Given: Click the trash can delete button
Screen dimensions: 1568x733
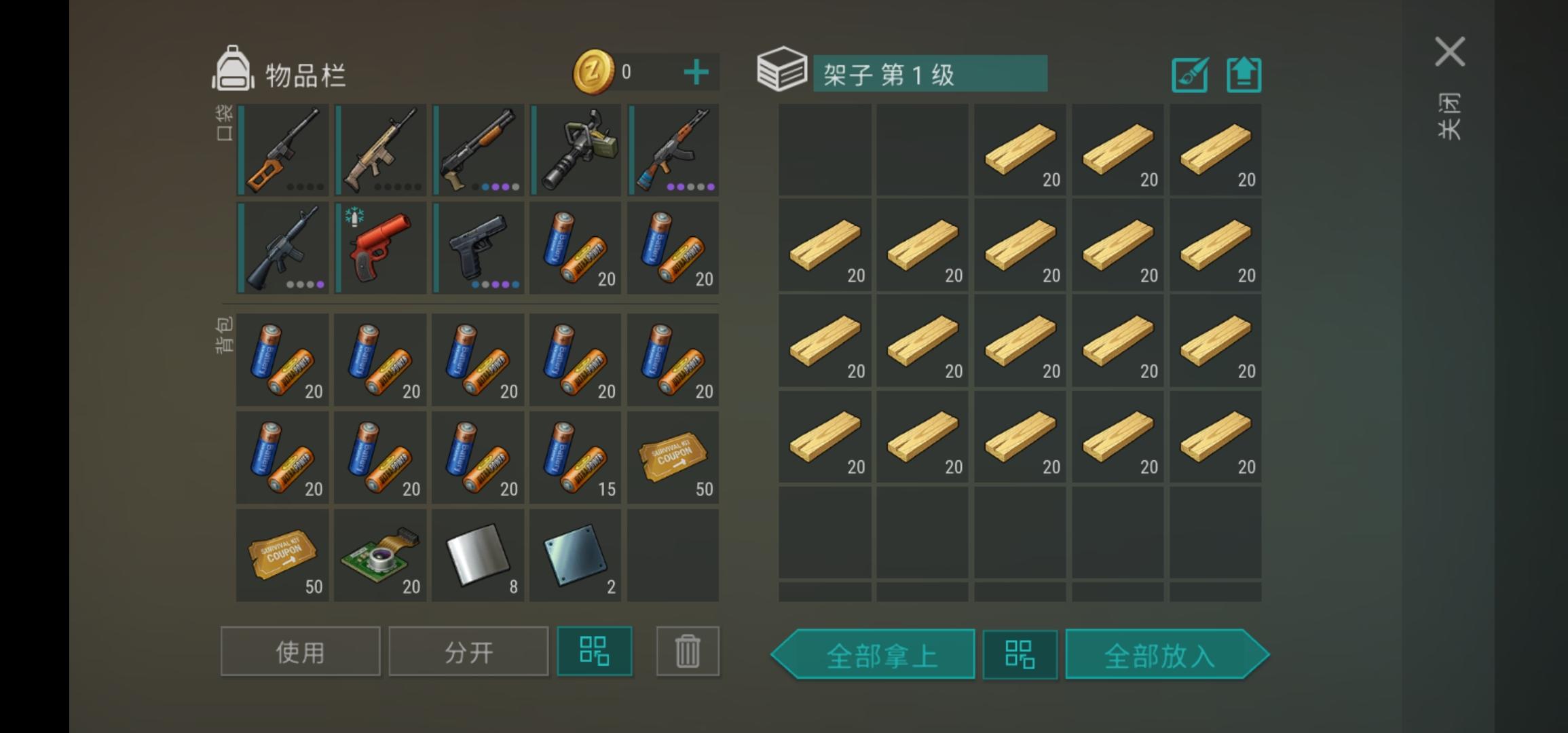Looking at the screenshot, I should 688,651.
